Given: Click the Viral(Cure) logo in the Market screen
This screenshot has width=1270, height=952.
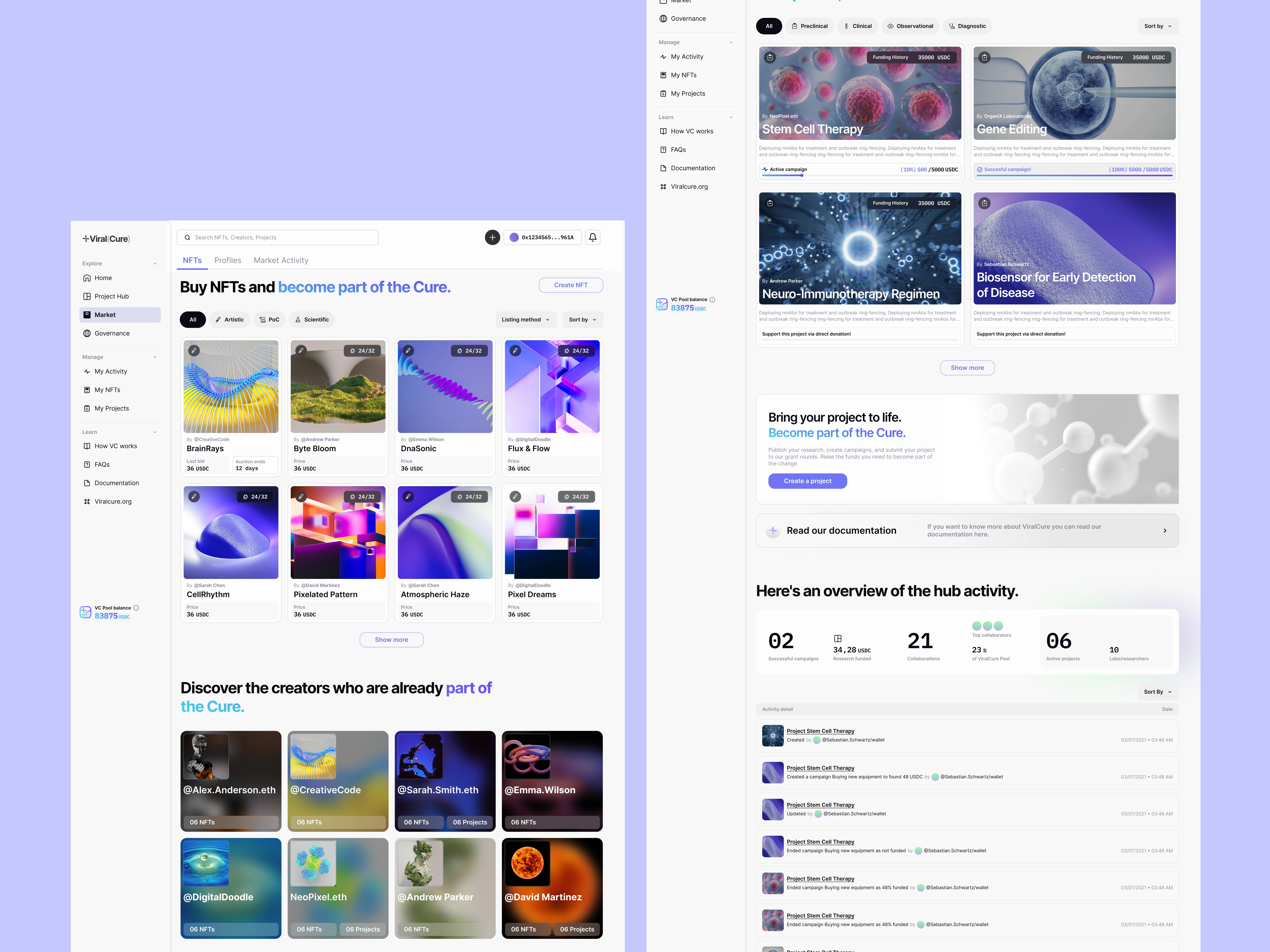Looking at the screenshot, I should click(106, 239).
